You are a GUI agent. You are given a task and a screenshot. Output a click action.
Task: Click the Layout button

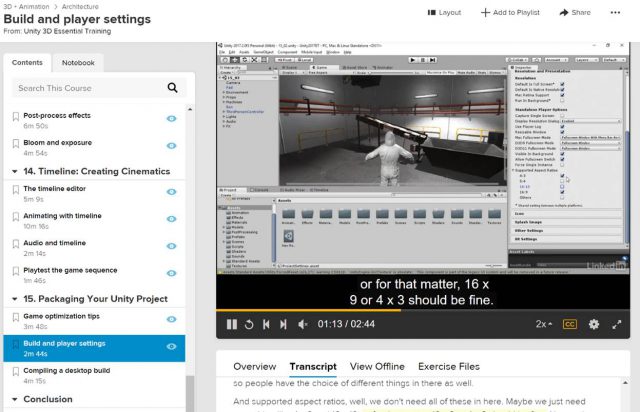click(x=444, y=13)
